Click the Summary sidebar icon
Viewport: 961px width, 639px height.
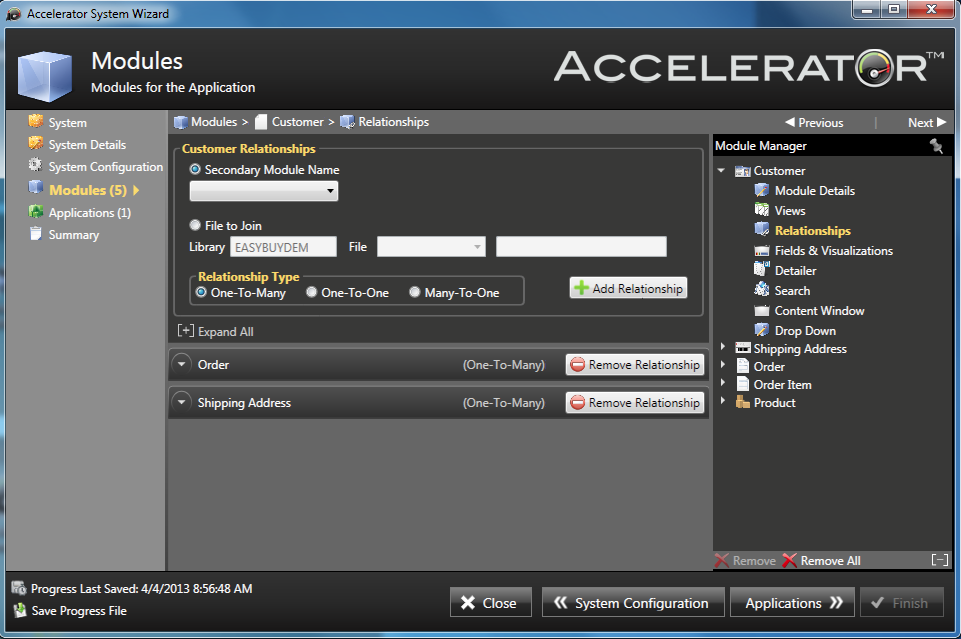pos(36,233)
